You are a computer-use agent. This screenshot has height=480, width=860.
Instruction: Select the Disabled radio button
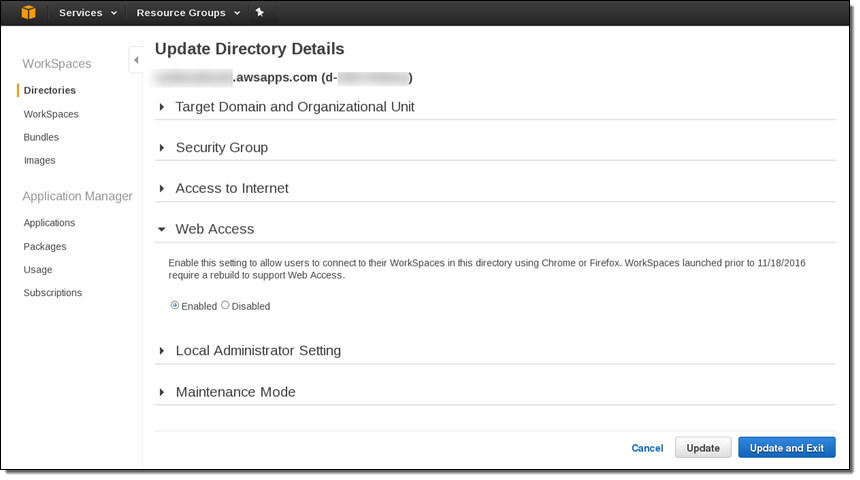225,306
